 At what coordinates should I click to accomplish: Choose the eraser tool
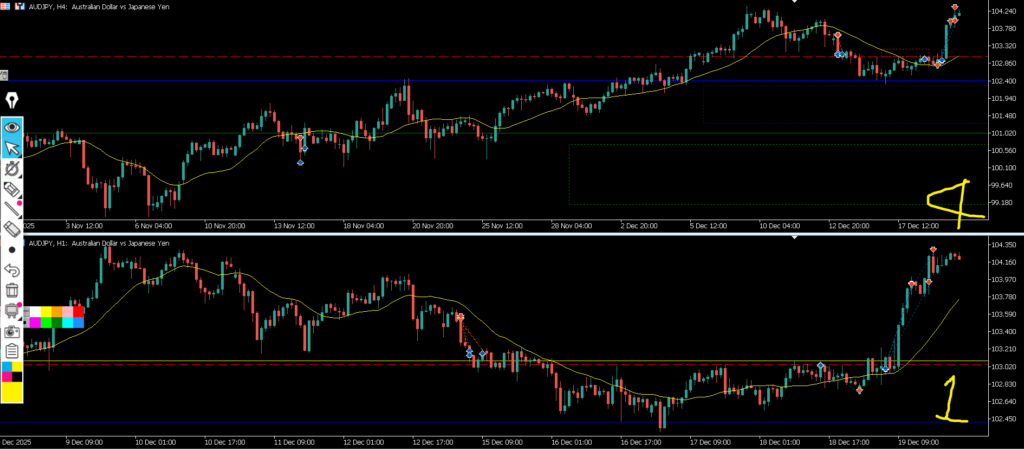[12, 229]
